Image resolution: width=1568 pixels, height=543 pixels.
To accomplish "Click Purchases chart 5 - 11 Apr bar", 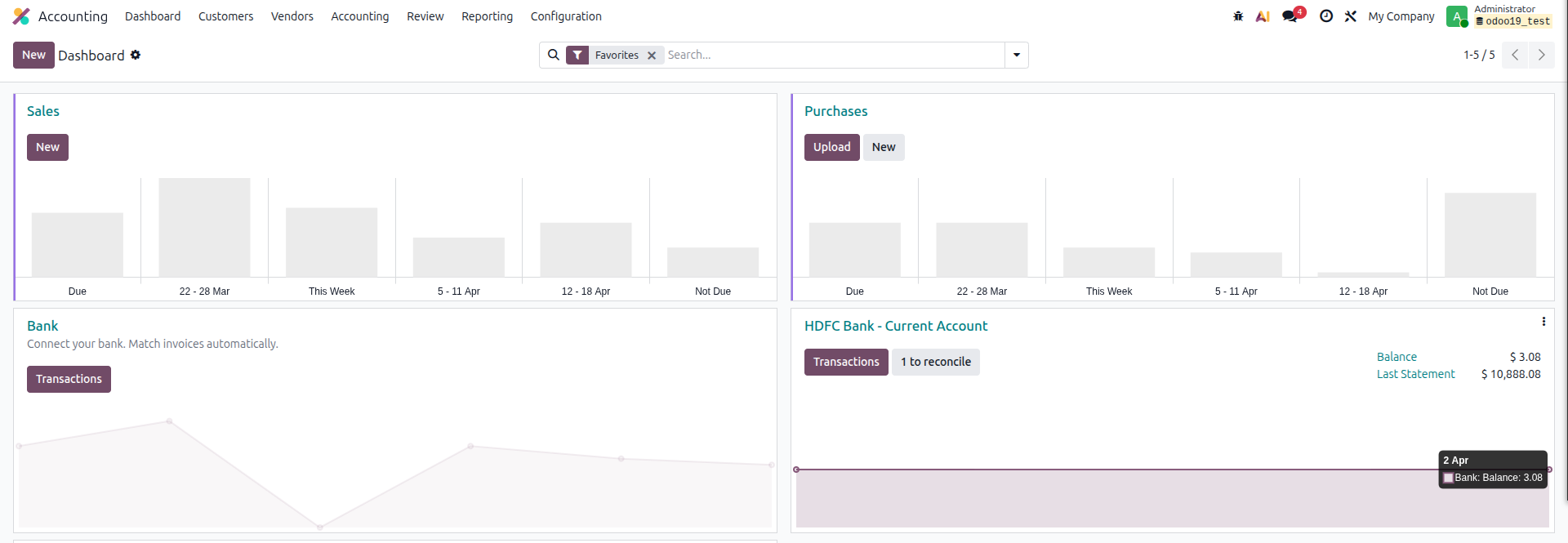I will click(1236, 265).
